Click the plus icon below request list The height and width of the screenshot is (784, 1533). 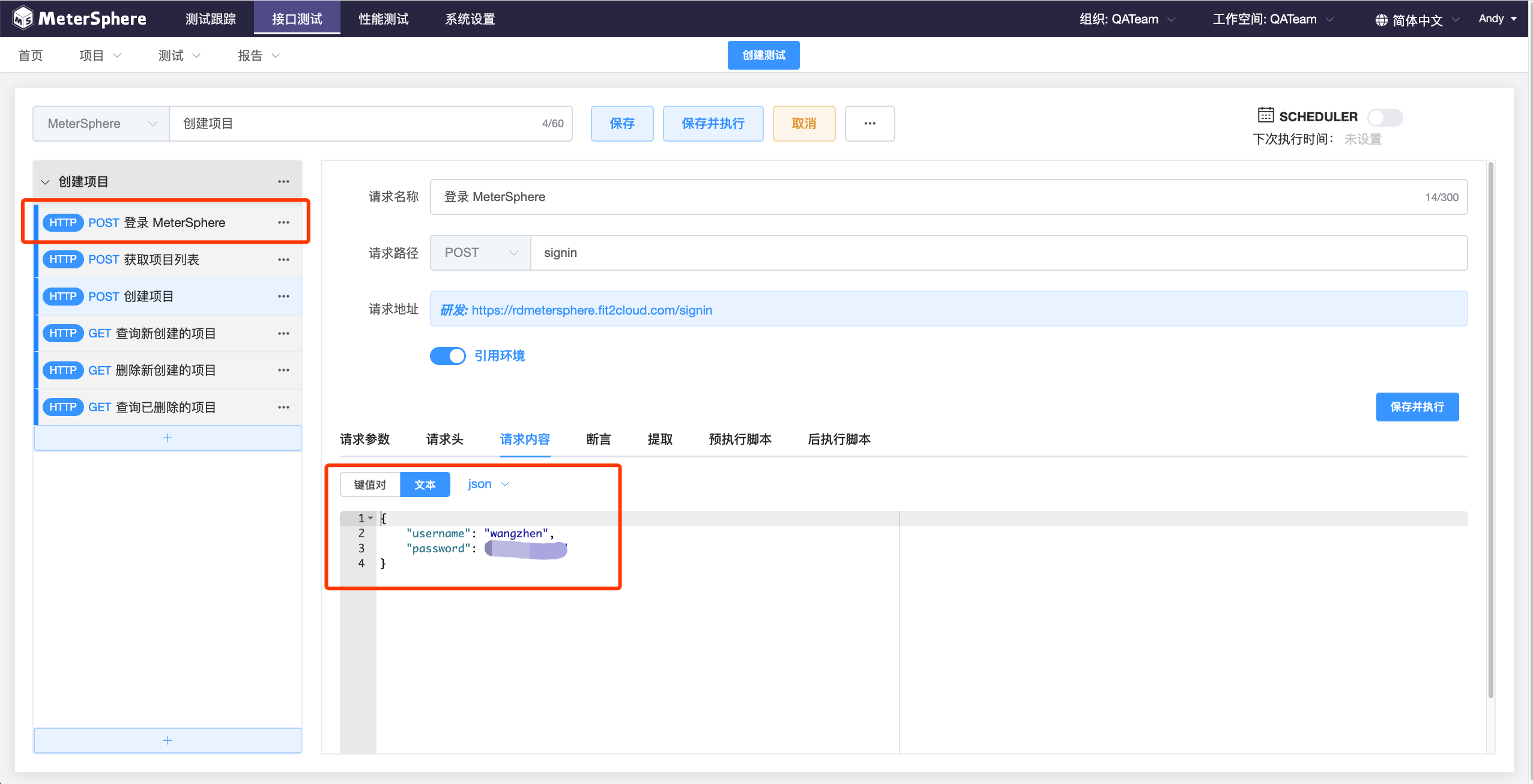(168, 438)
